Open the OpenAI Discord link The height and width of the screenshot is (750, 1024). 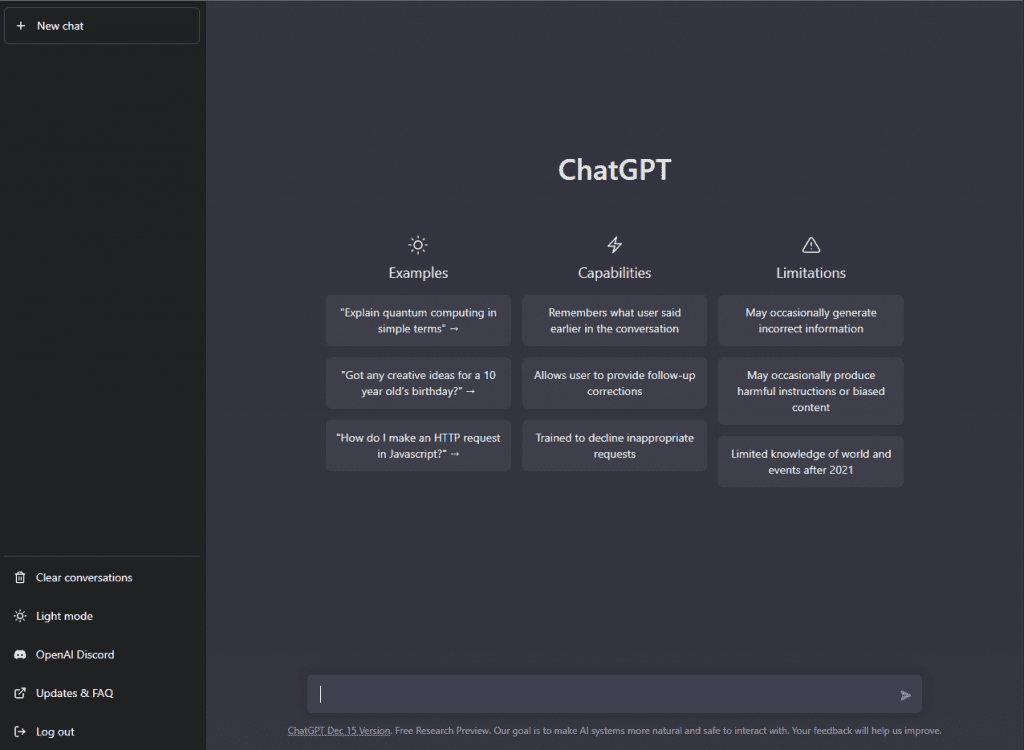pos(102,655)
